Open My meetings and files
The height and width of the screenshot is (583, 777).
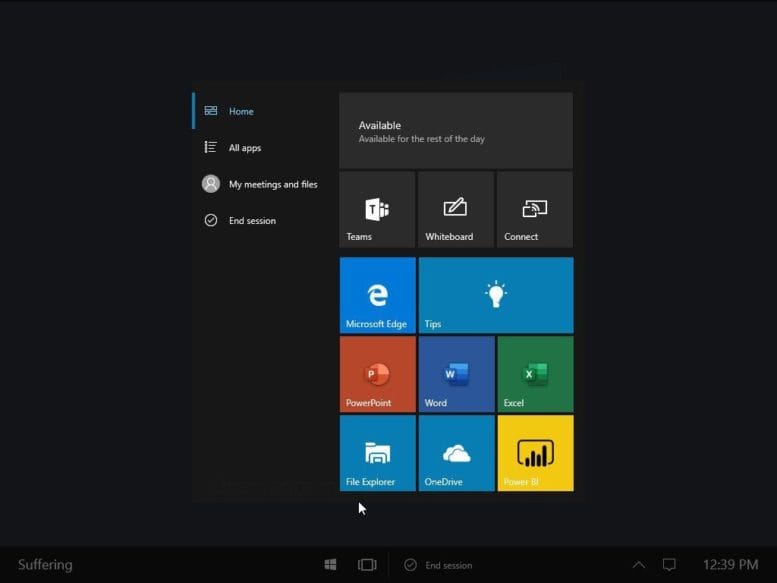coord(272,184)
